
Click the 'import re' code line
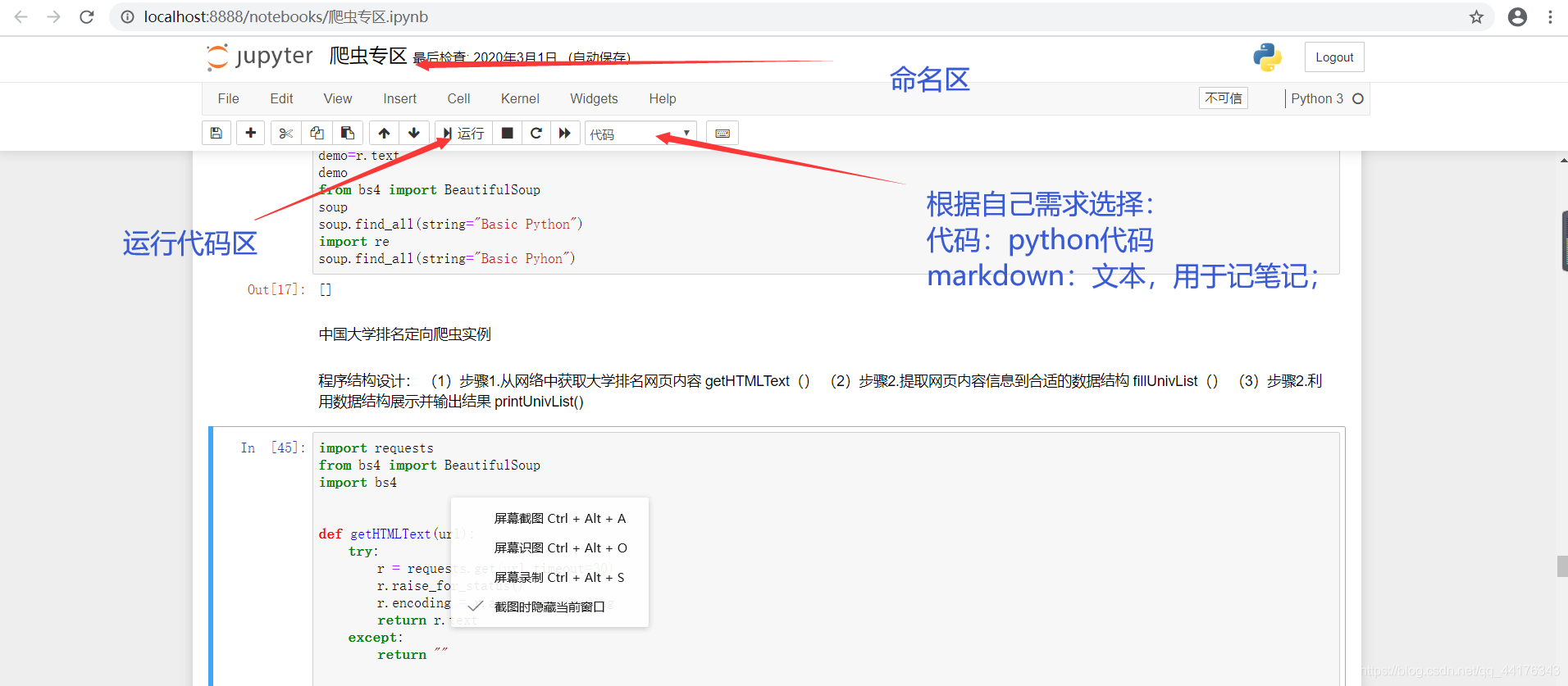point(354,241)
